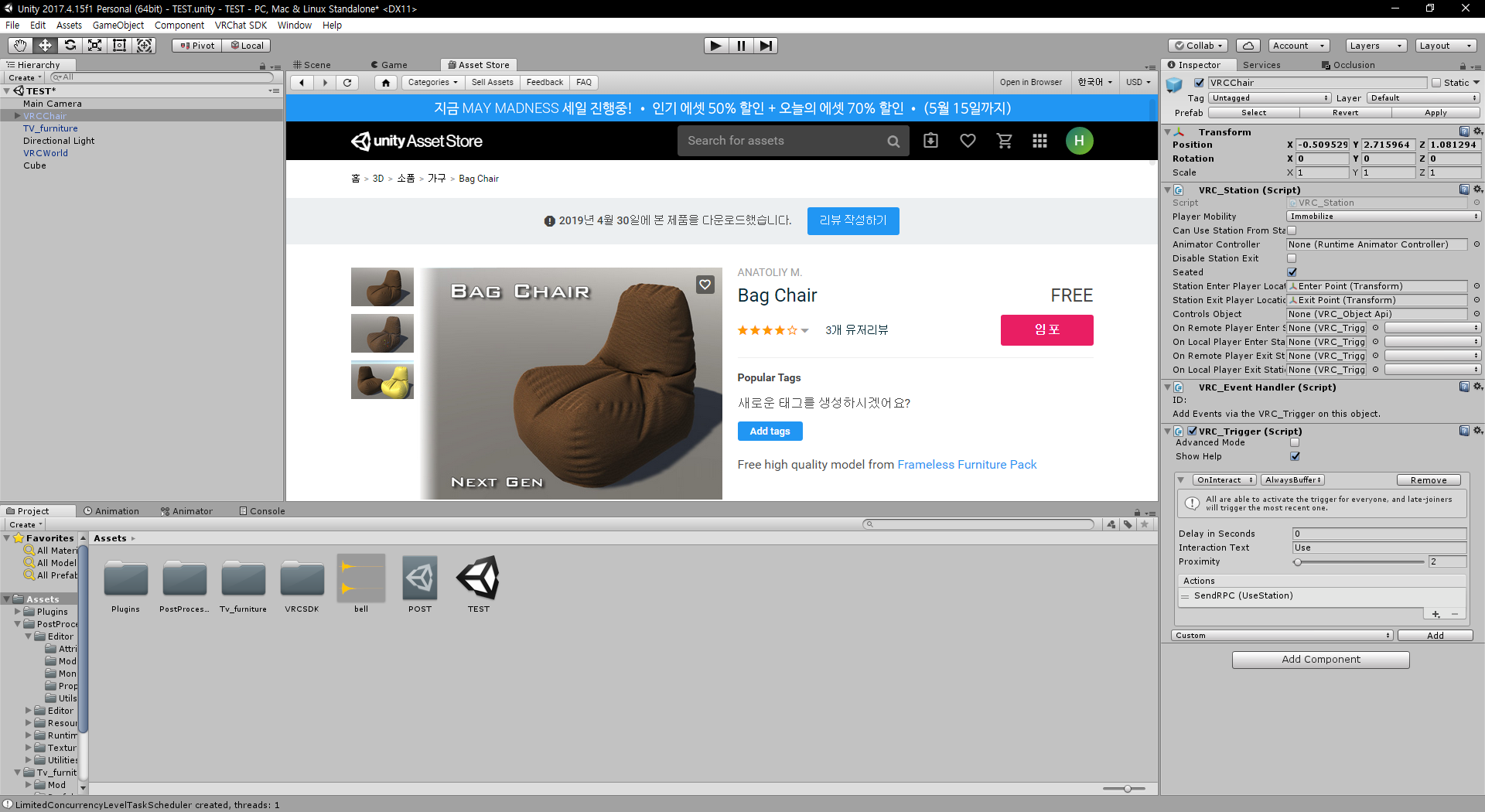Click Add Component button
The image size is (1485, 812).
tap(1320, 660)
